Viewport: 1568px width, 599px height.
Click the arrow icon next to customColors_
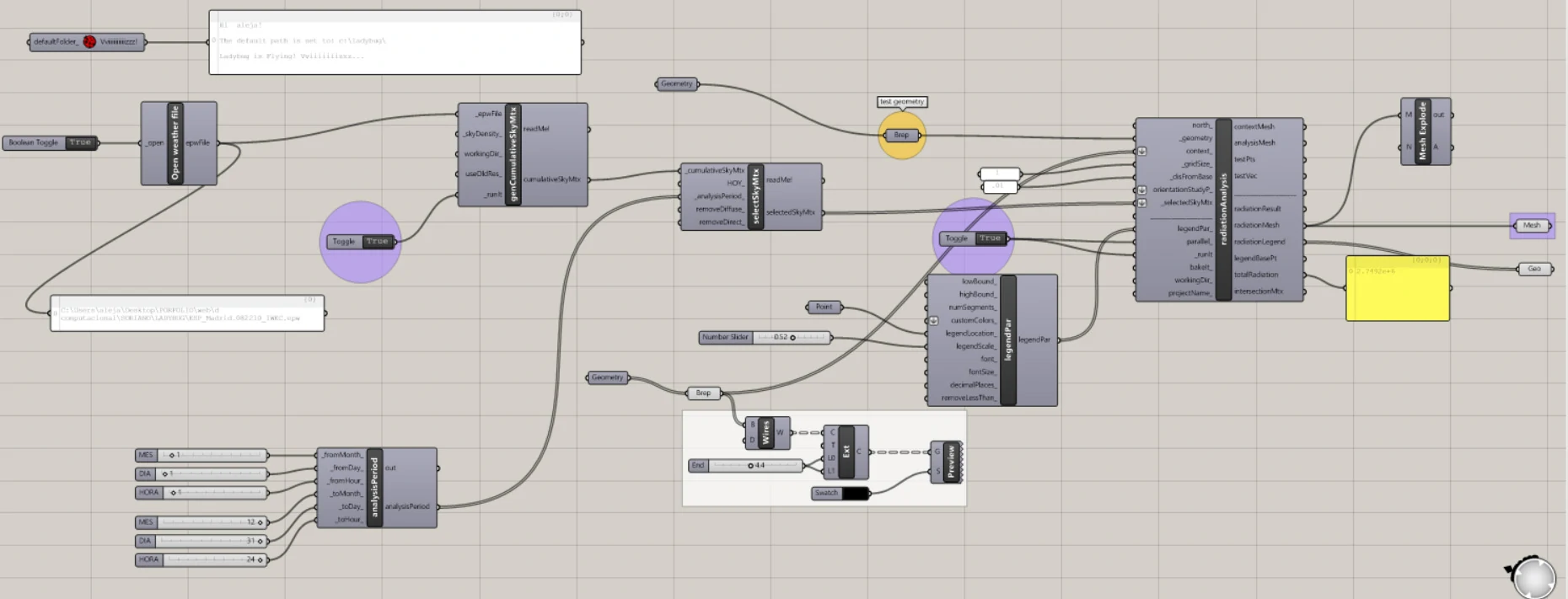933,321
